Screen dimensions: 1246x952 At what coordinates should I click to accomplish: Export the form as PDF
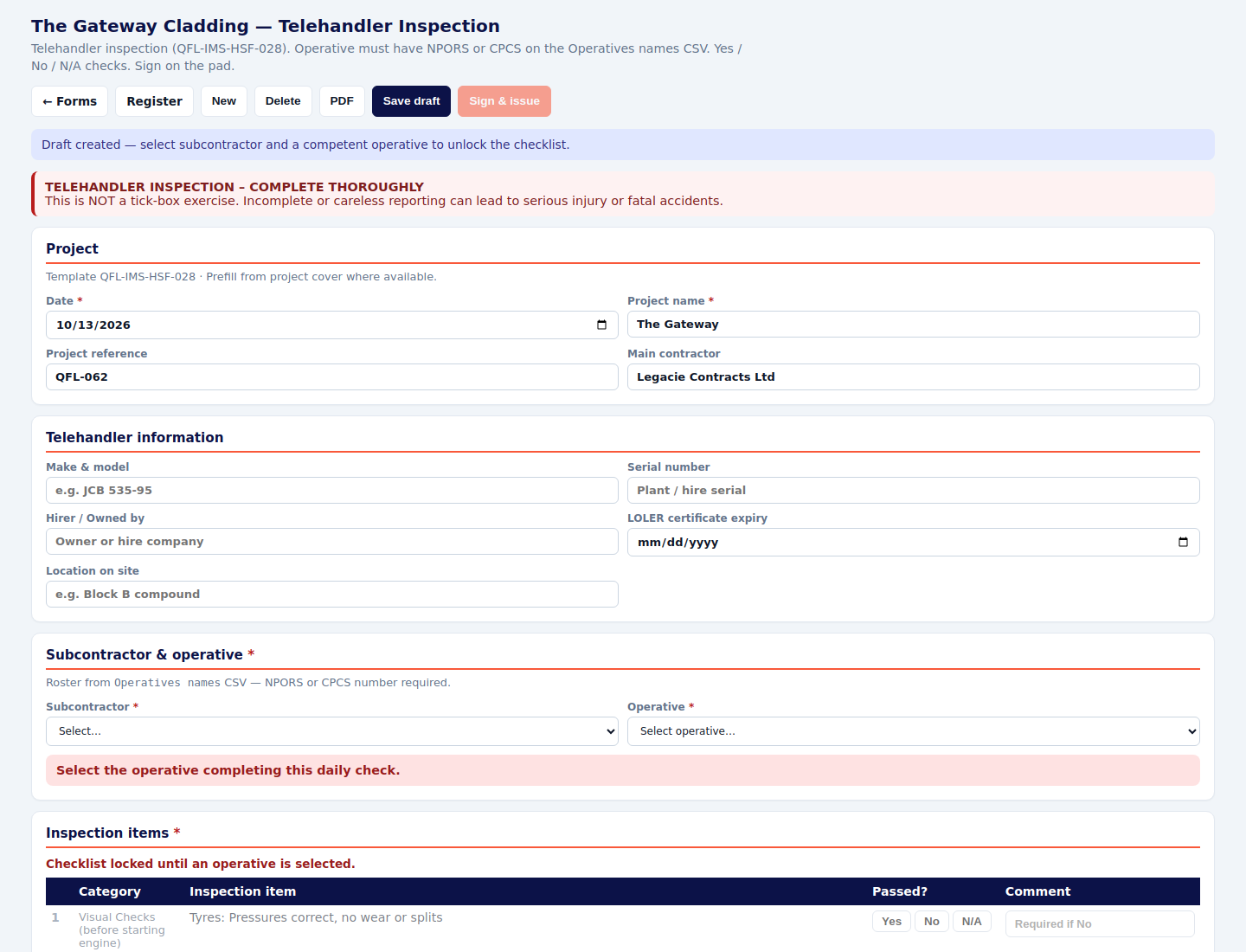342,101
